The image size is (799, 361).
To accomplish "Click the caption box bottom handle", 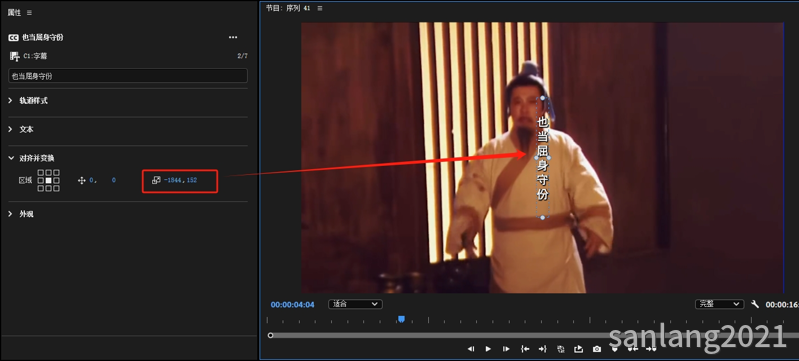I will [x=543, y=218].
